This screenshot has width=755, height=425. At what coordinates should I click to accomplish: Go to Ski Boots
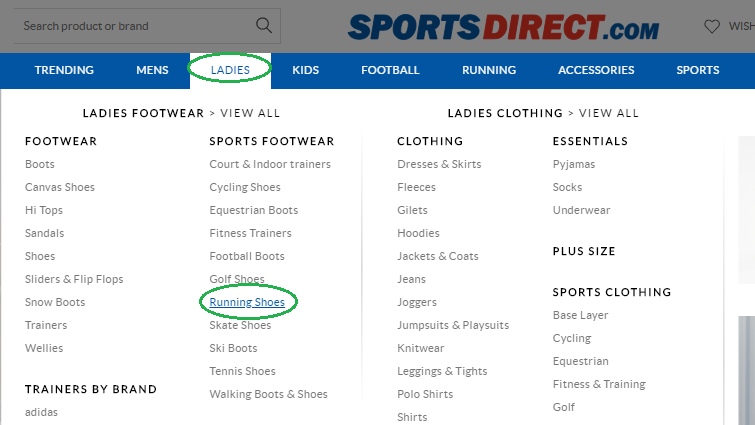[x=234, y=348]
